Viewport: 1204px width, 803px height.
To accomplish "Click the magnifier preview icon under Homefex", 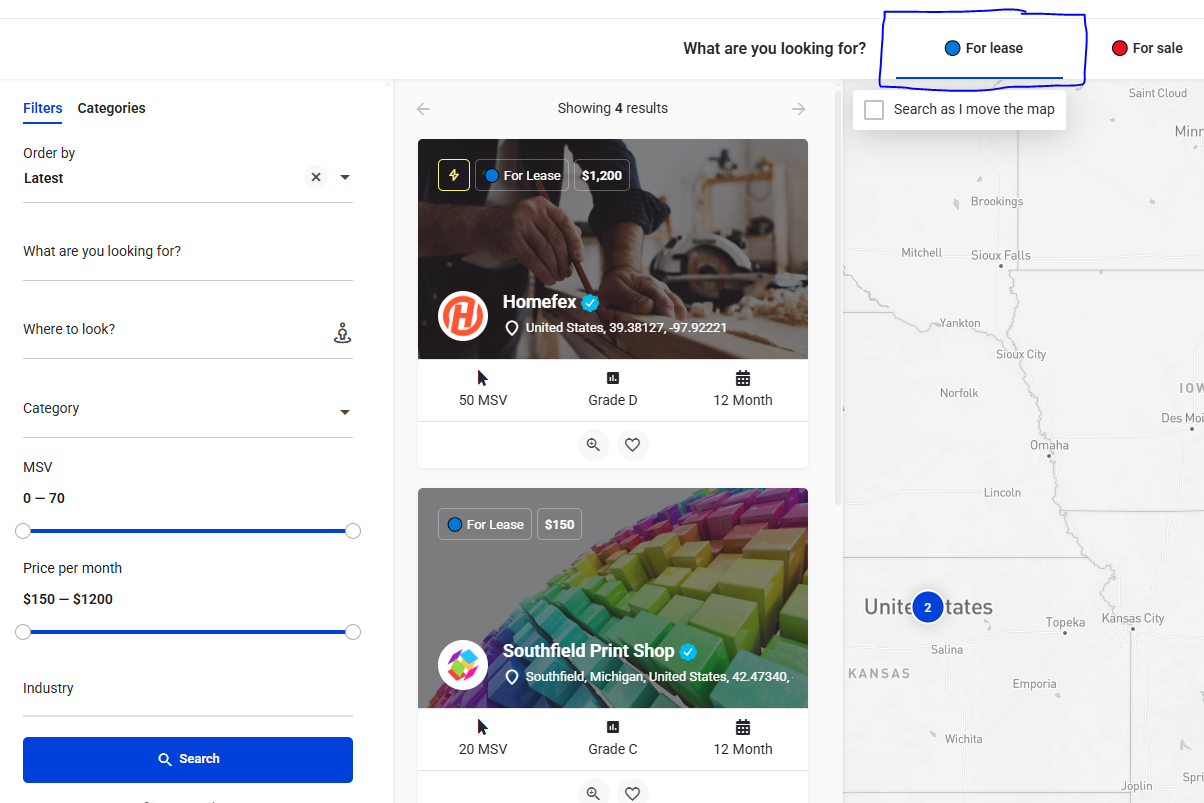I will (593, 445).
